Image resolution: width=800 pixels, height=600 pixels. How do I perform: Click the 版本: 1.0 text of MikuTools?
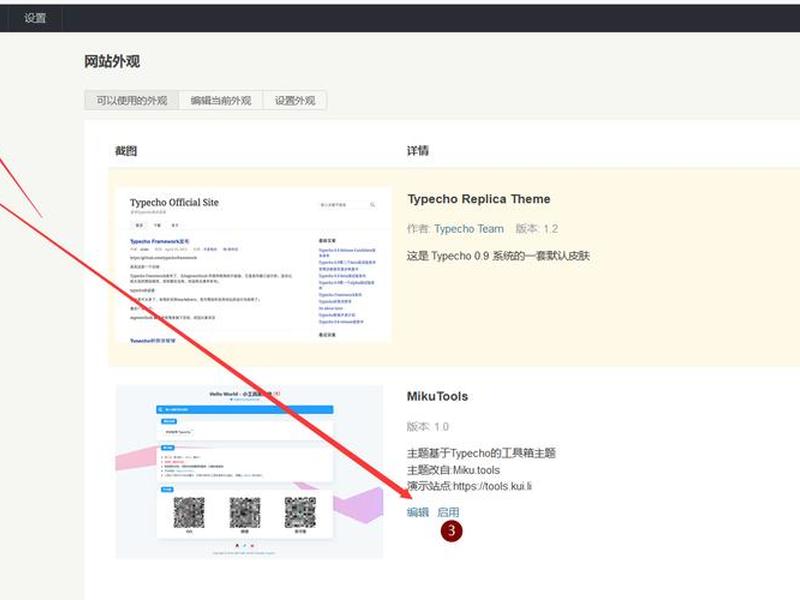[428, 427]
